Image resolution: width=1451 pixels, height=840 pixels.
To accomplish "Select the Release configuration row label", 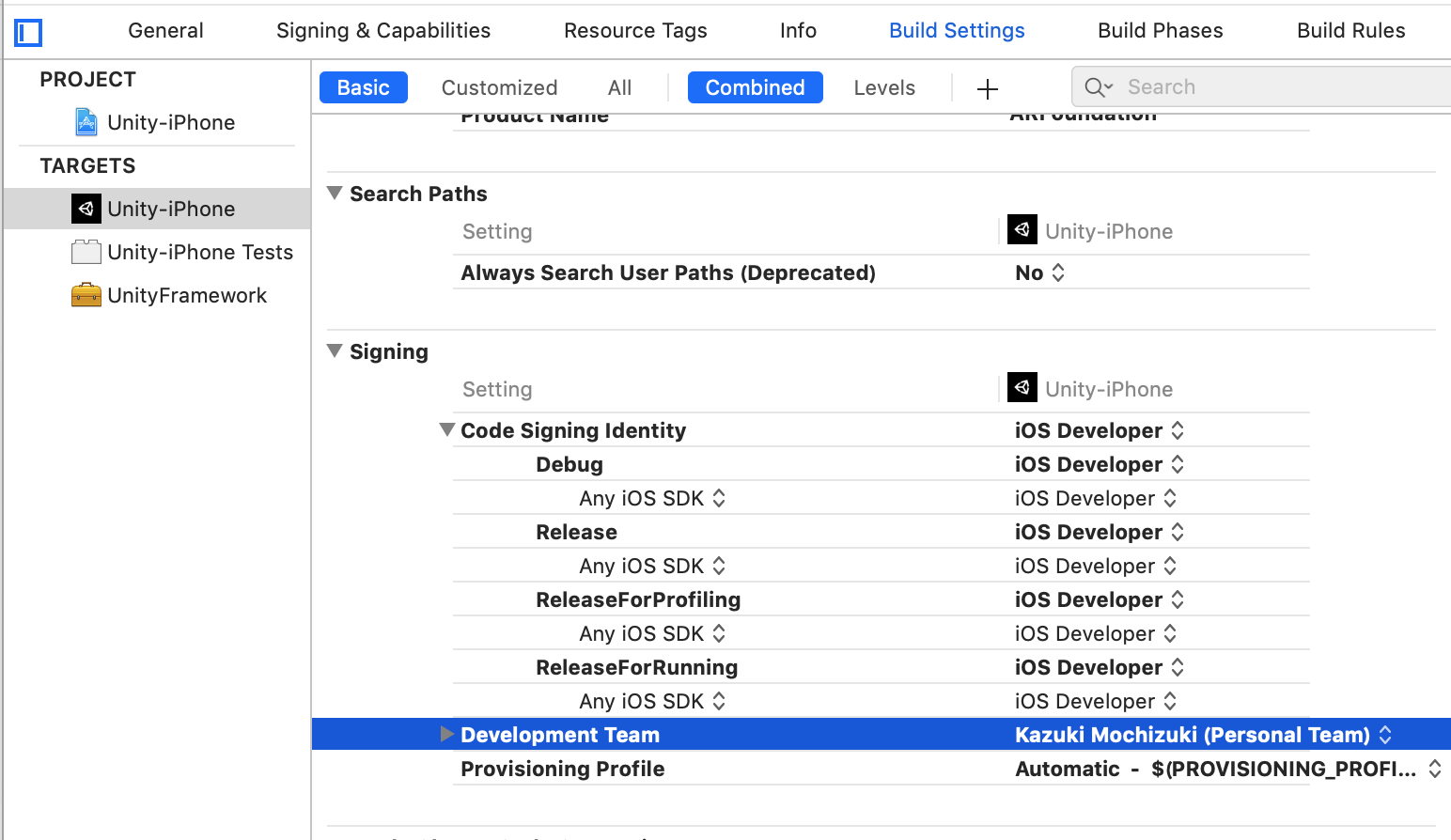I will pyautogui.click(x=576, y=532).
